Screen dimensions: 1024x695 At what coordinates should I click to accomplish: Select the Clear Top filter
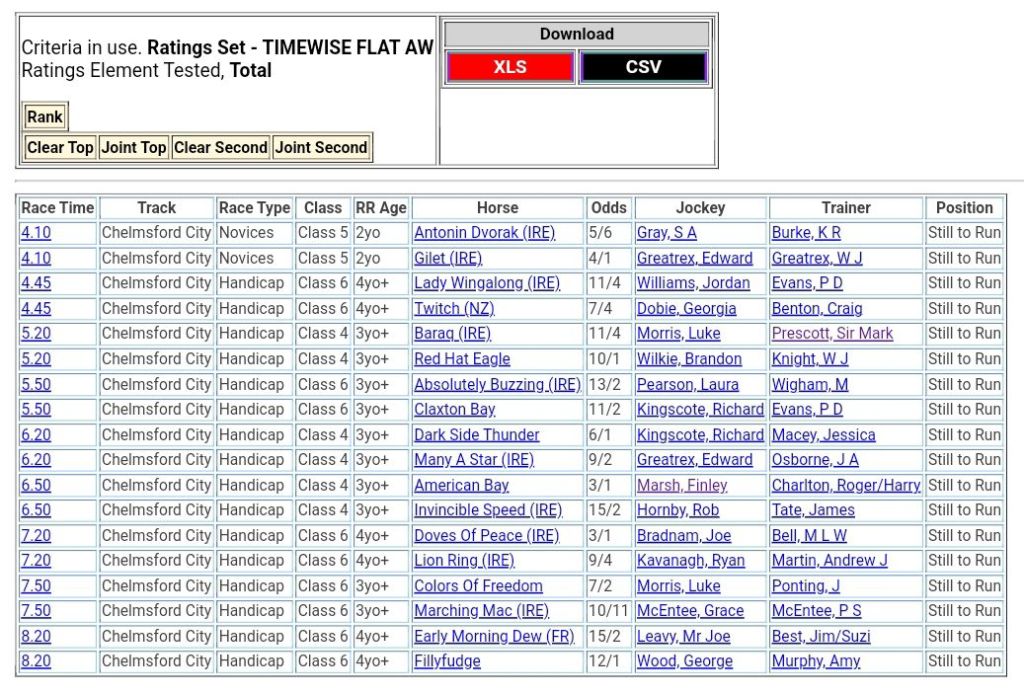(60, 147)
